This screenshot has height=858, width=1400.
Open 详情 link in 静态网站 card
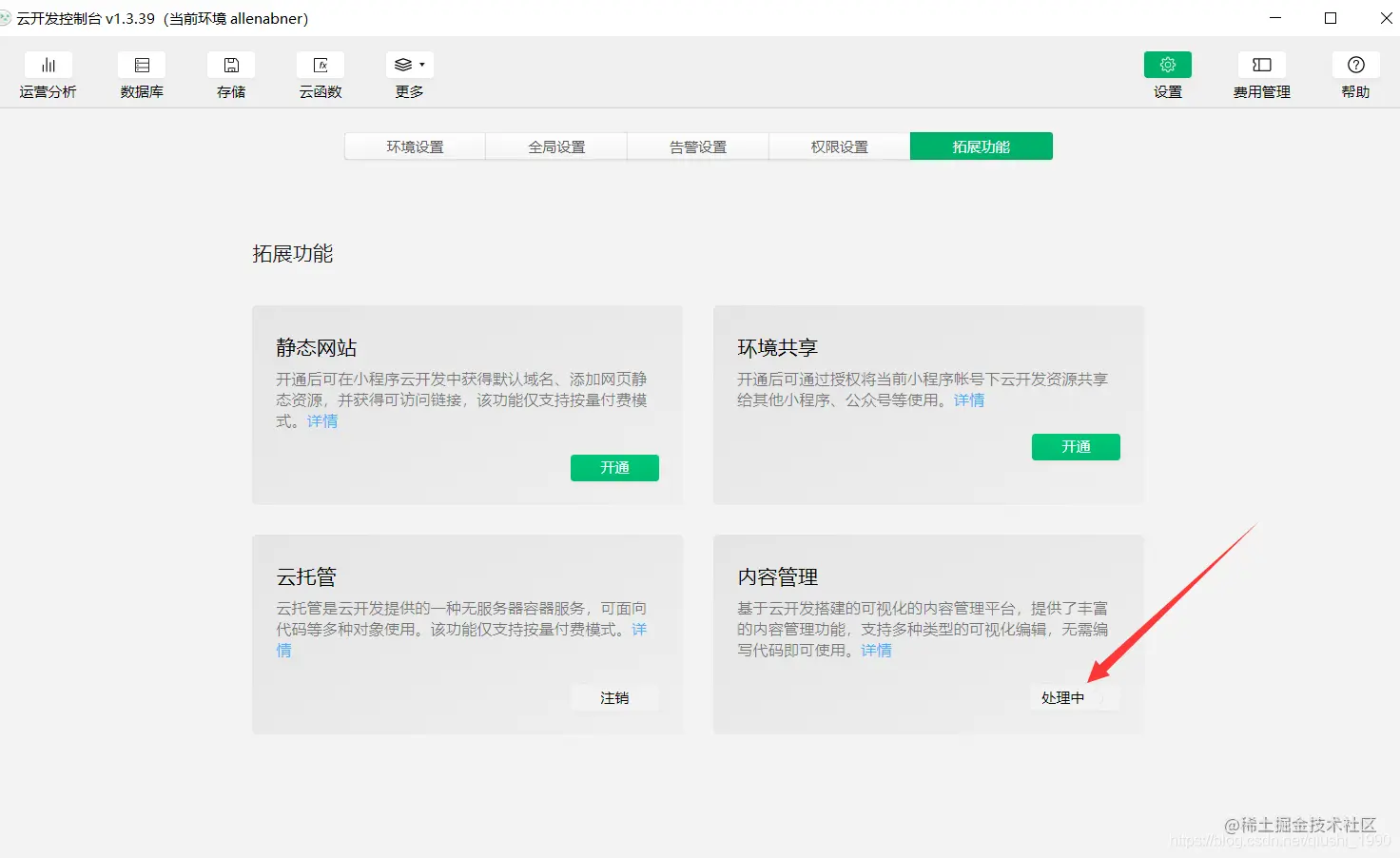[322, 420]
